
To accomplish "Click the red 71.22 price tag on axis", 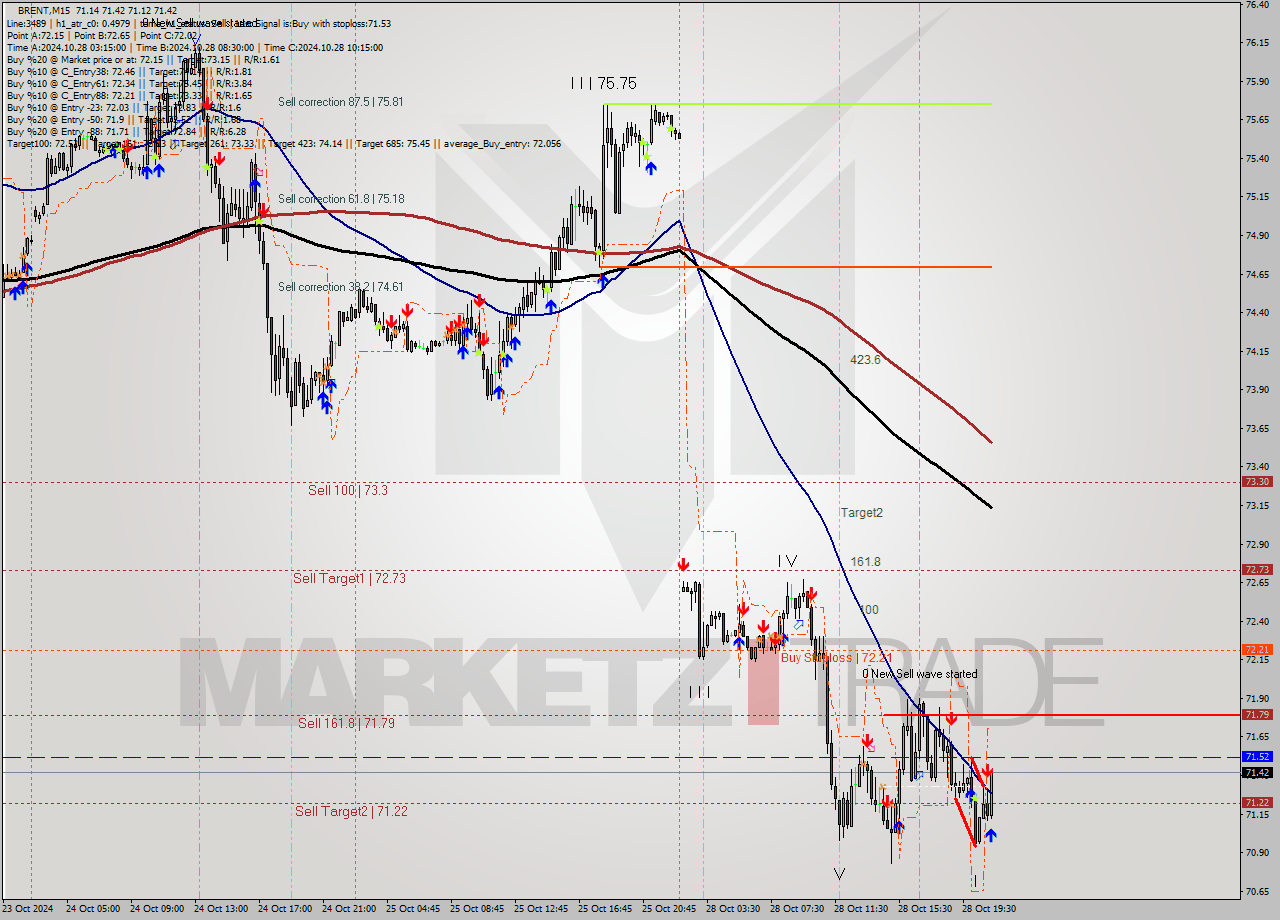I will pyautogui.click(x=1257, y=802).
